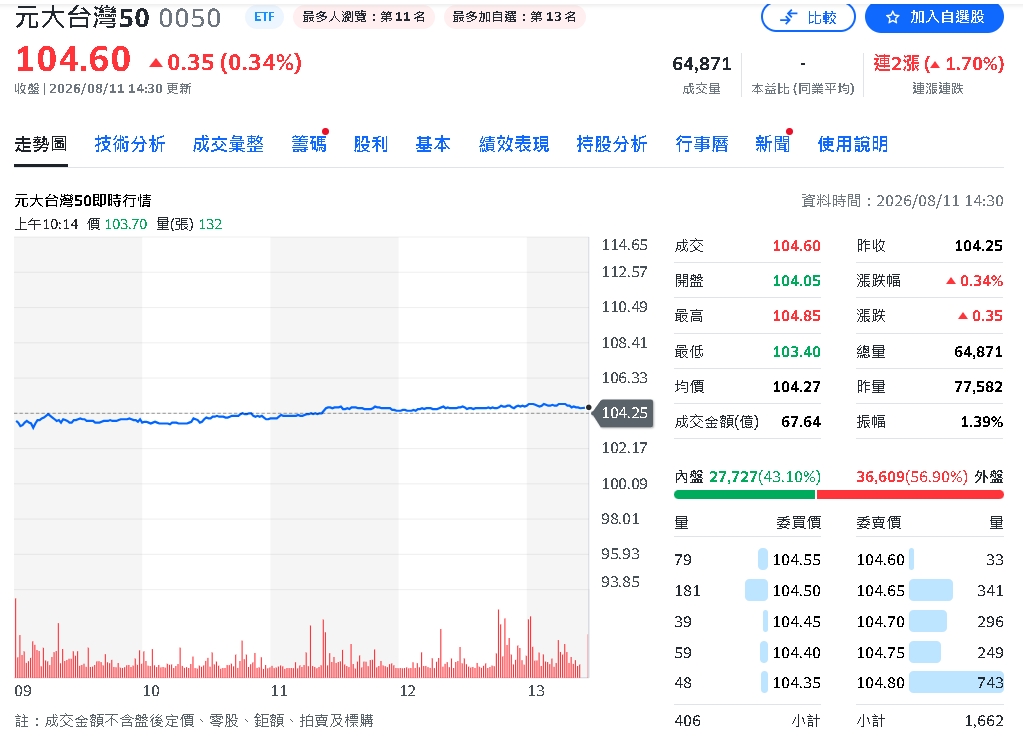Click the 內盤 27,727 (43.10%) figure
Image resolution: width=1023 pixels, height=755 pixels.
(x=765, y=477)
